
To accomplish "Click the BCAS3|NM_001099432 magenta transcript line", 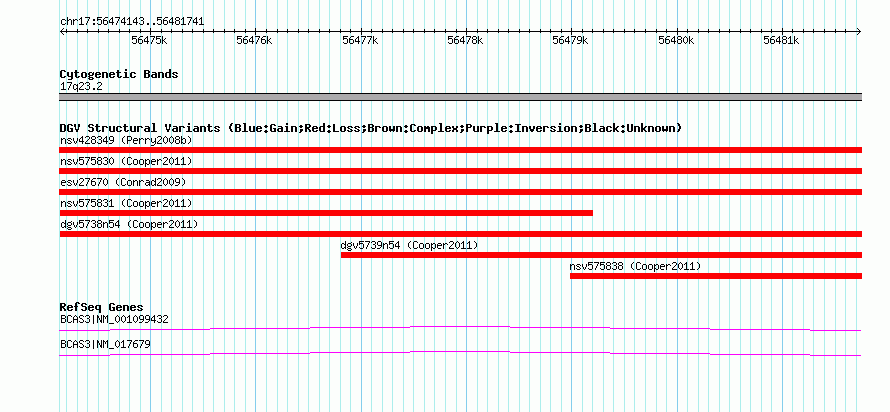I will coord(460,328).
